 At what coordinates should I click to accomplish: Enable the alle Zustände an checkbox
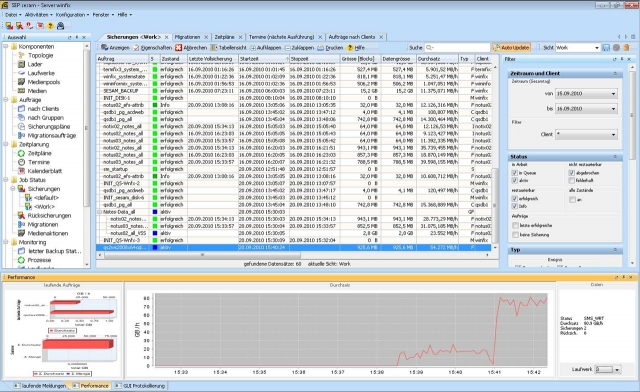(x=572, y=200)
